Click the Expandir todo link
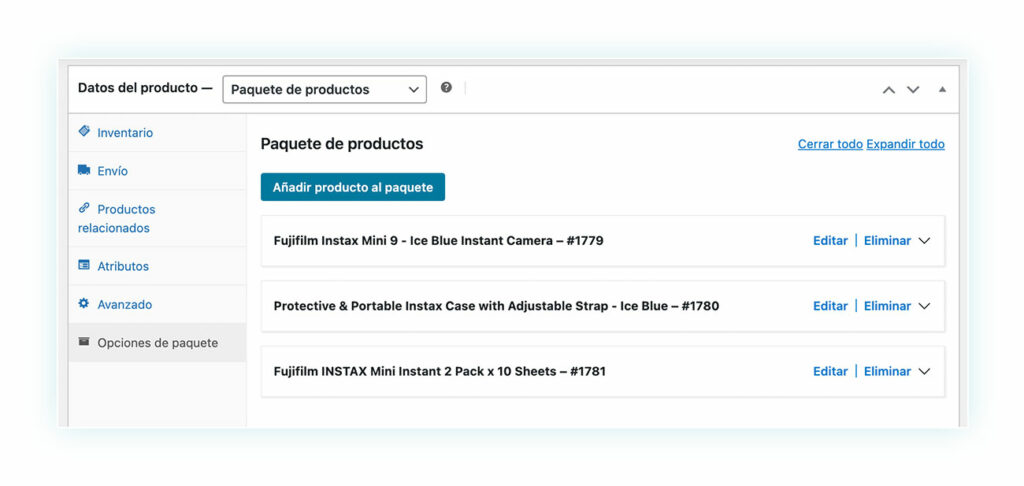 pyautogui.click(x=905, y=144)
